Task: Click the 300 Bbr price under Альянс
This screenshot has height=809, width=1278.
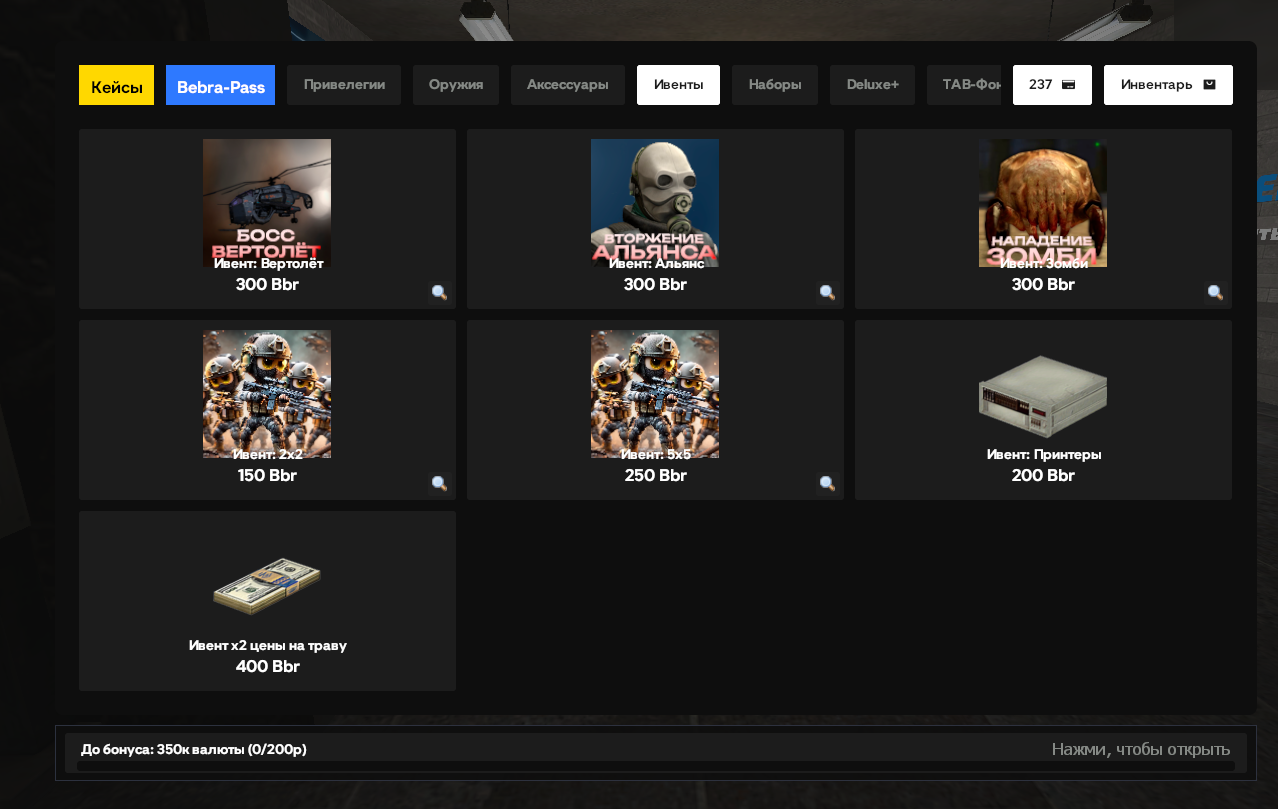Action: point(655,285)
